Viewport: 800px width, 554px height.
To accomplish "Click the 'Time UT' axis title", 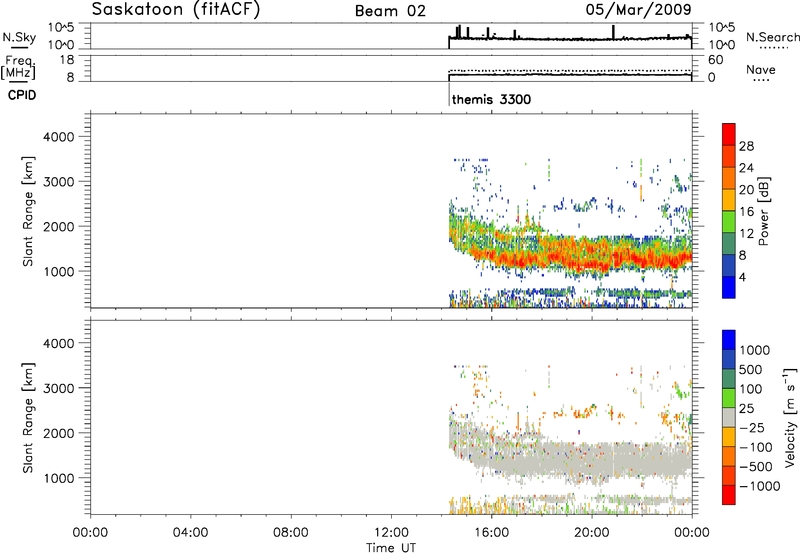I will point(391,547).
